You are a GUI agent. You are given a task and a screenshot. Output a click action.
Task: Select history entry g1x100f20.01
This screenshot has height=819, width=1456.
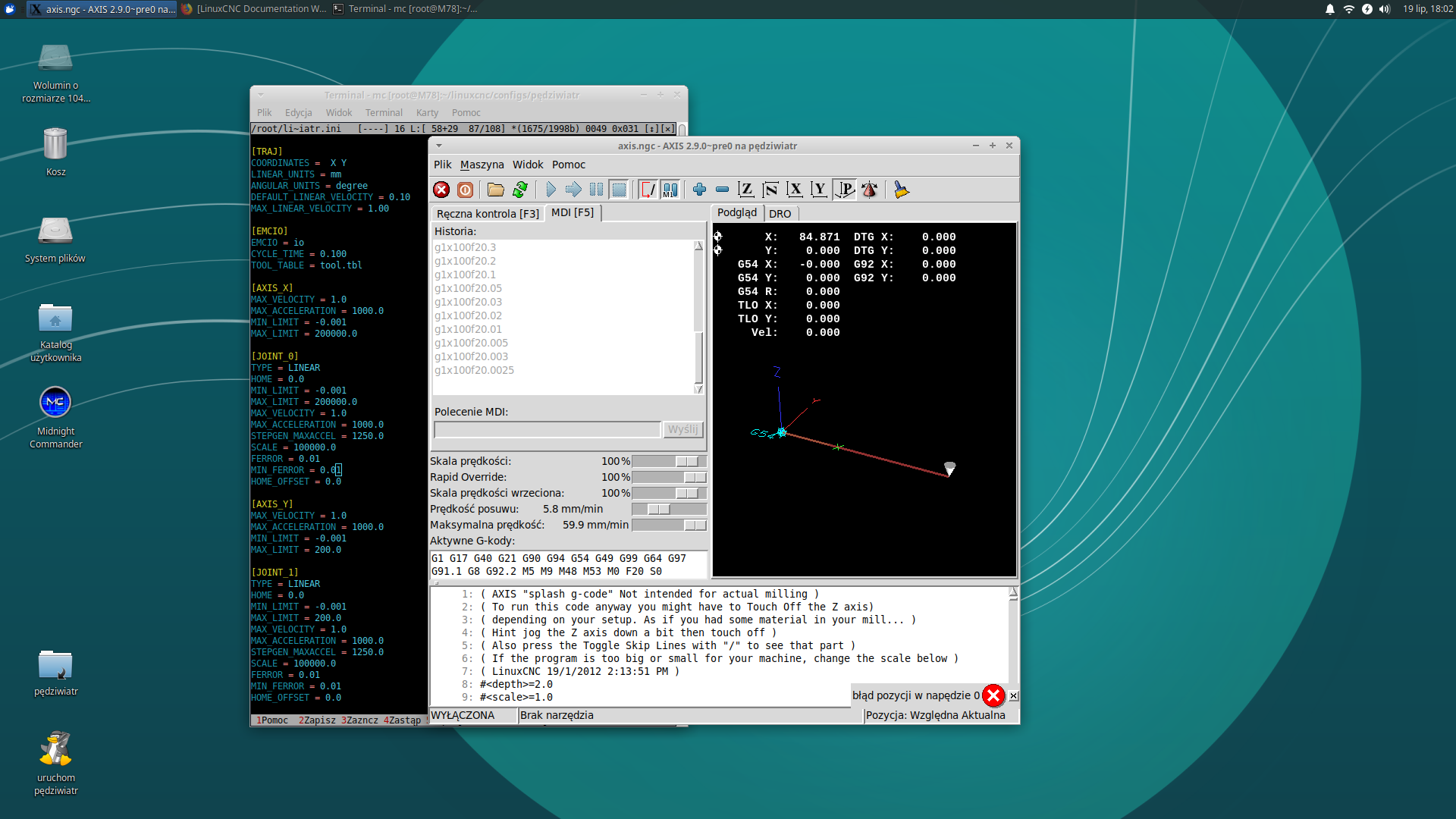(468, 329)
